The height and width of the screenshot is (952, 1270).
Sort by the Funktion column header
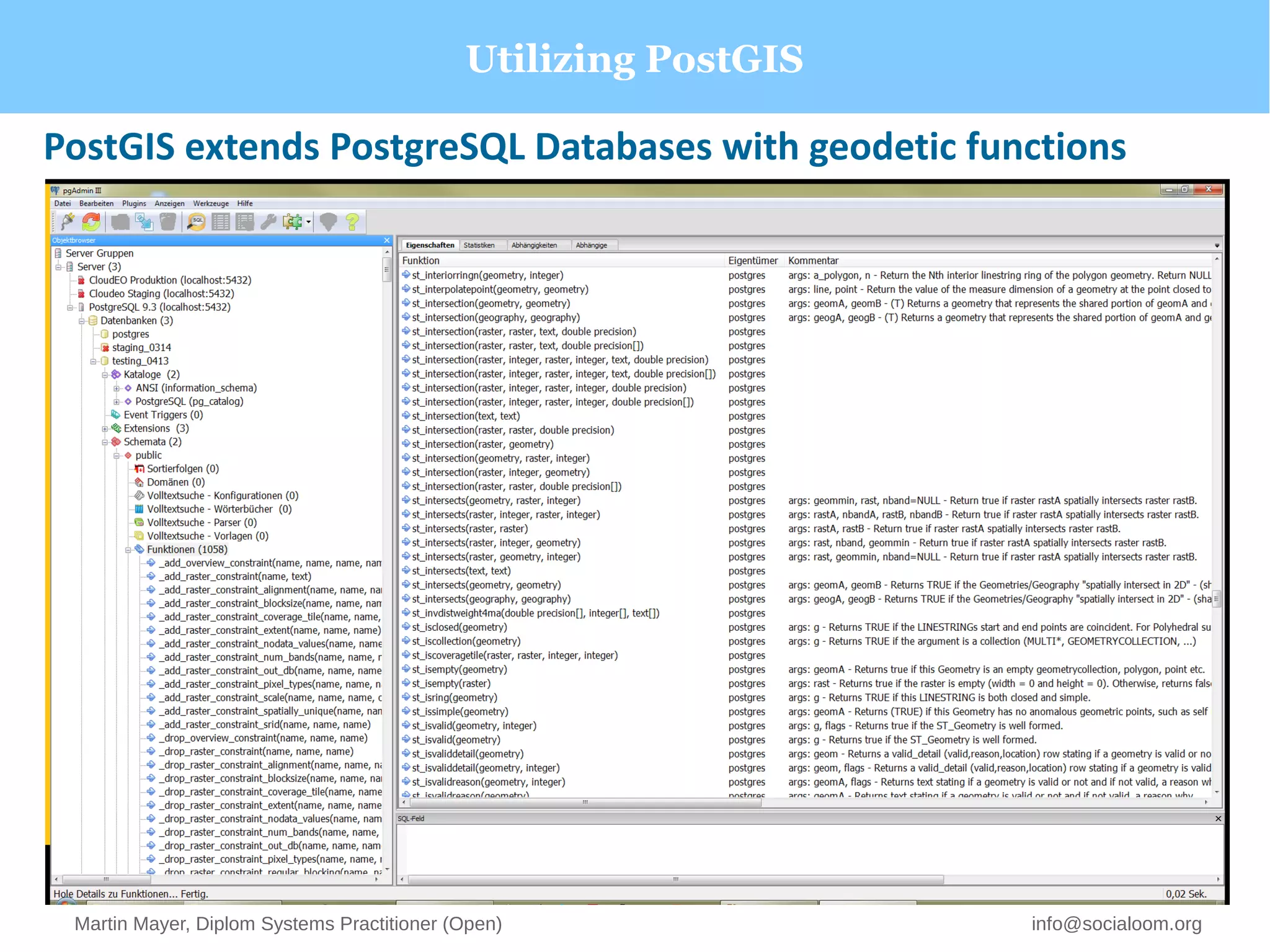[x=562, y=260]
